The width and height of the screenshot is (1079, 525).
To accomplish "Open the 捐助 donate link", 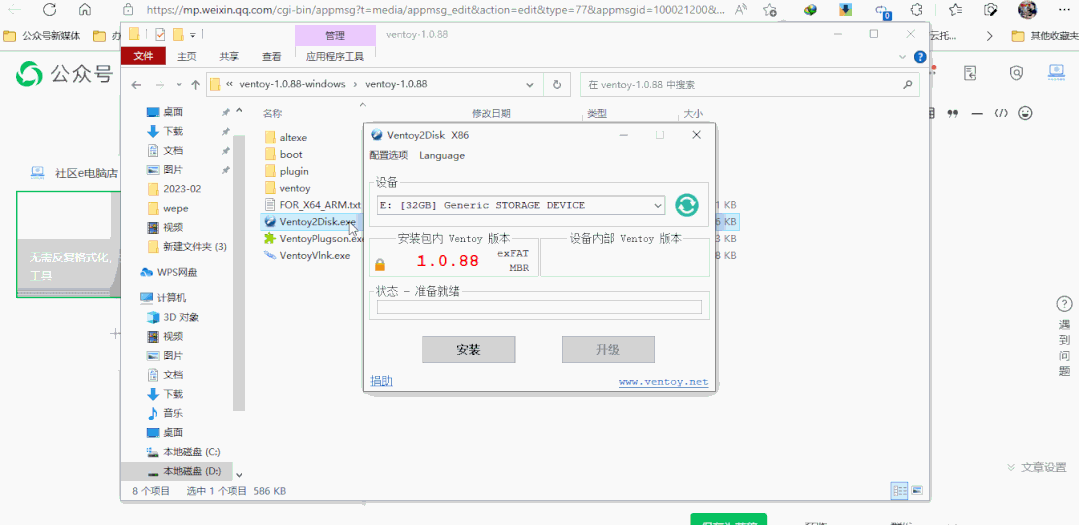I will (x=381, y=381).
